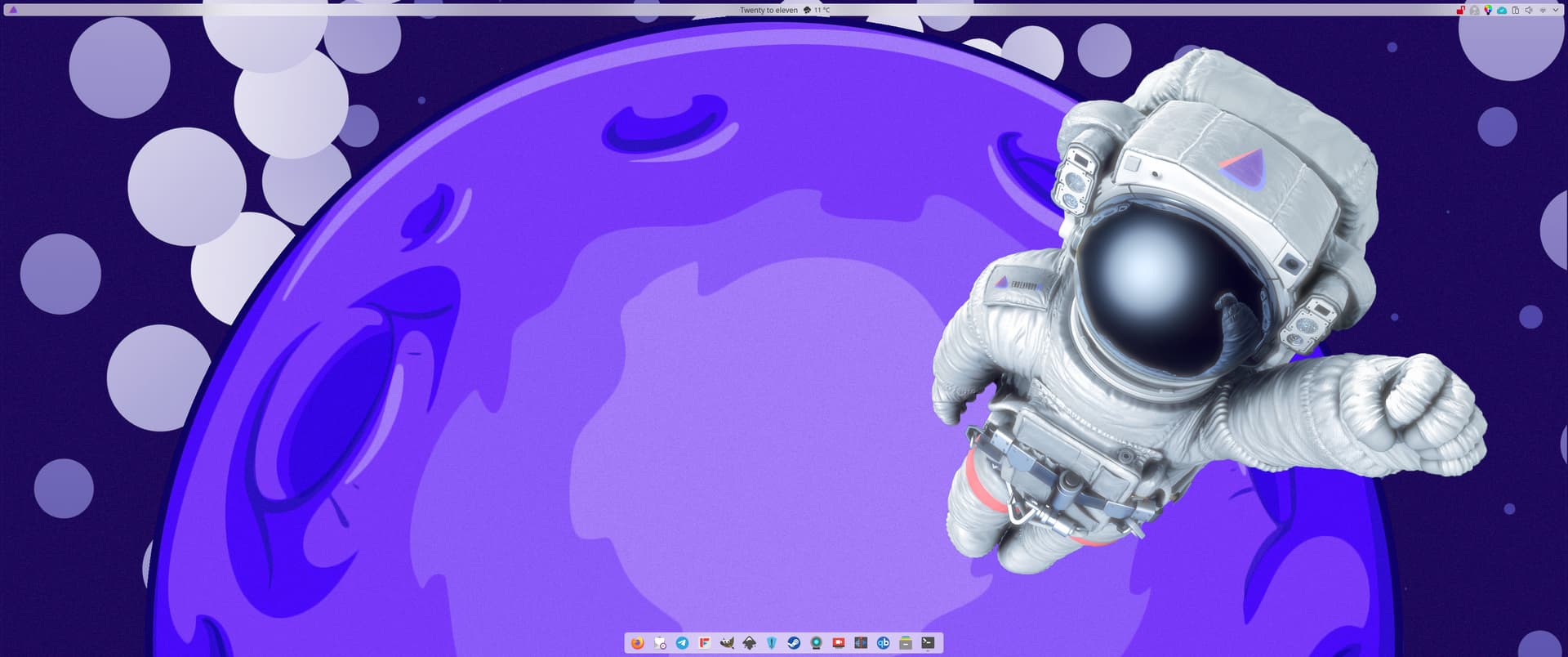This screenshot has height=657, width=1568.
Task: Click the teal cloud sync tray icon
Action: 1502,10
